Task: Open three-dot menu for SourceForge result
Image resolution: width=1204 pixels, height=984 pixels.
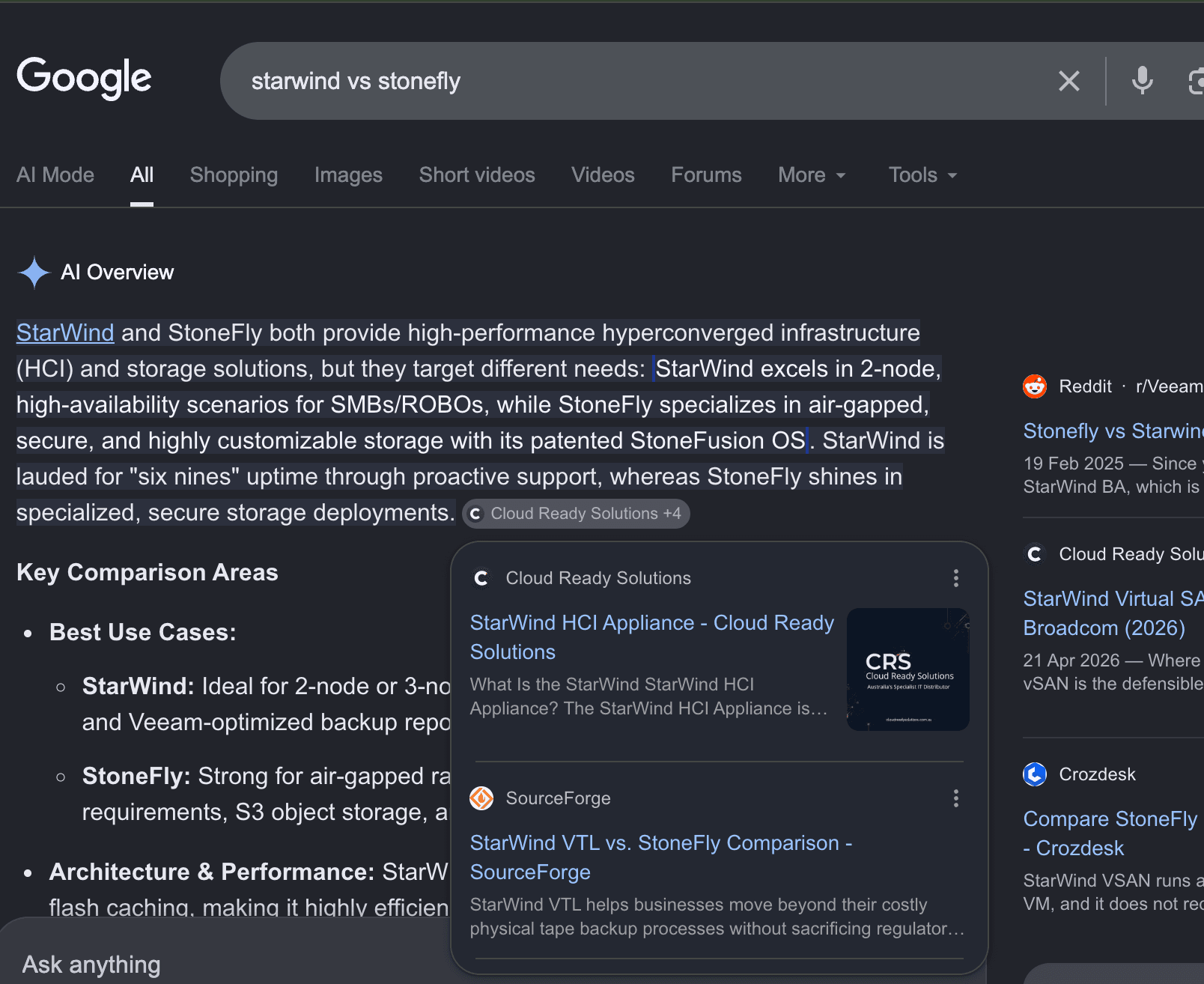Action: tap(956, 798)
